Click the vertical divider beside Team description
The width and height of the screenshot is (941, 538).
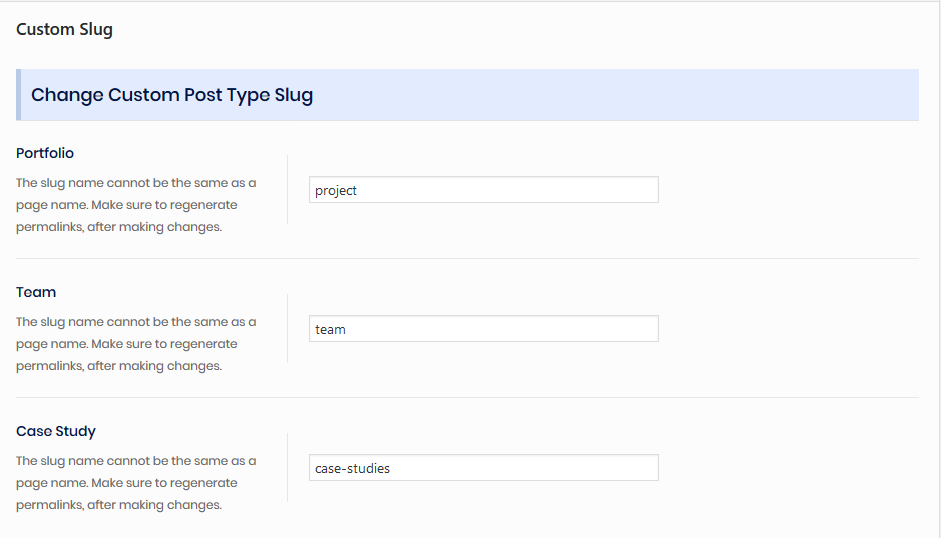click(287, 329)
